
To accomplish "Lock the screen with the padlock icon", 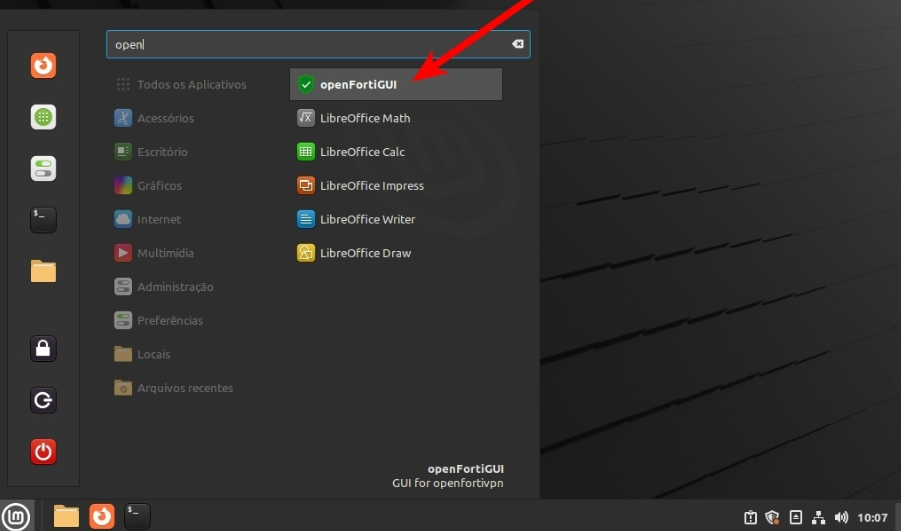I will (x=43, y=349).
